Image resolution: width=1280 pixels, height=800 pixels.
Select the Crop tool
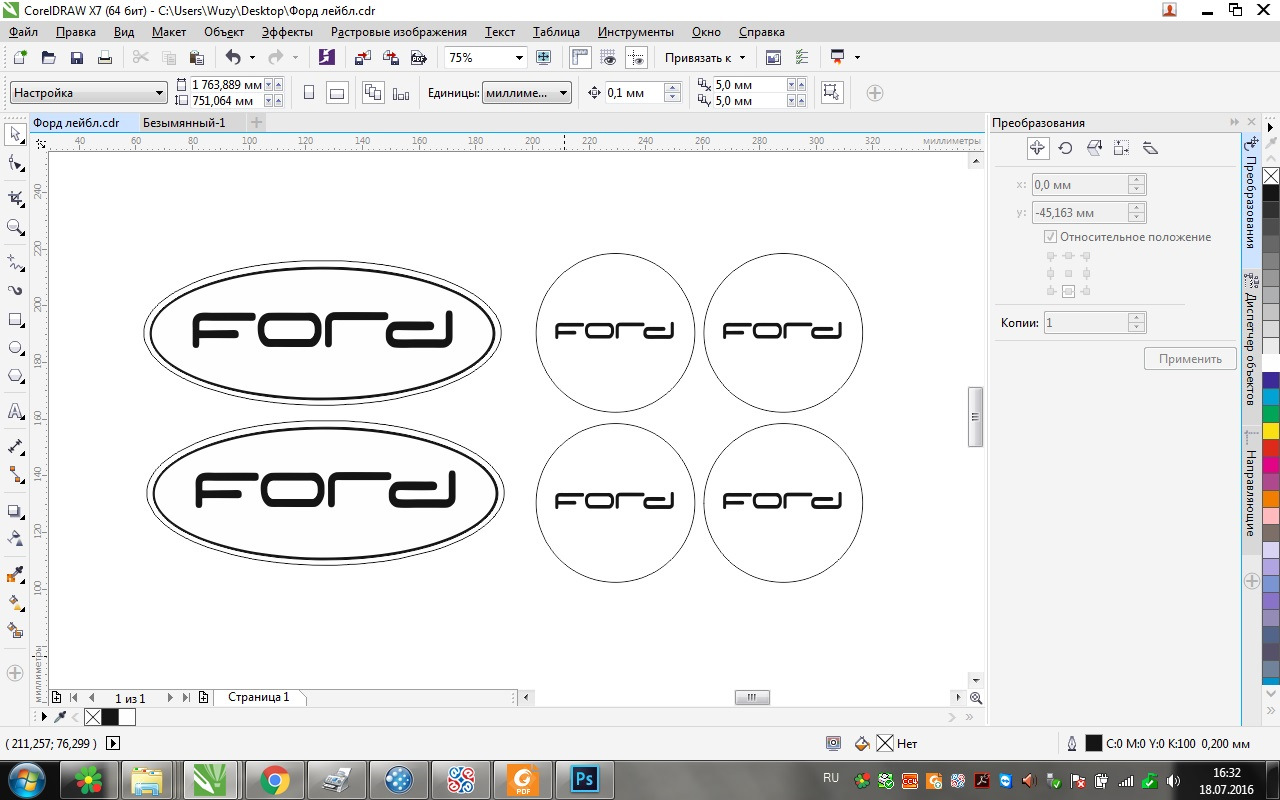(15, 198)
